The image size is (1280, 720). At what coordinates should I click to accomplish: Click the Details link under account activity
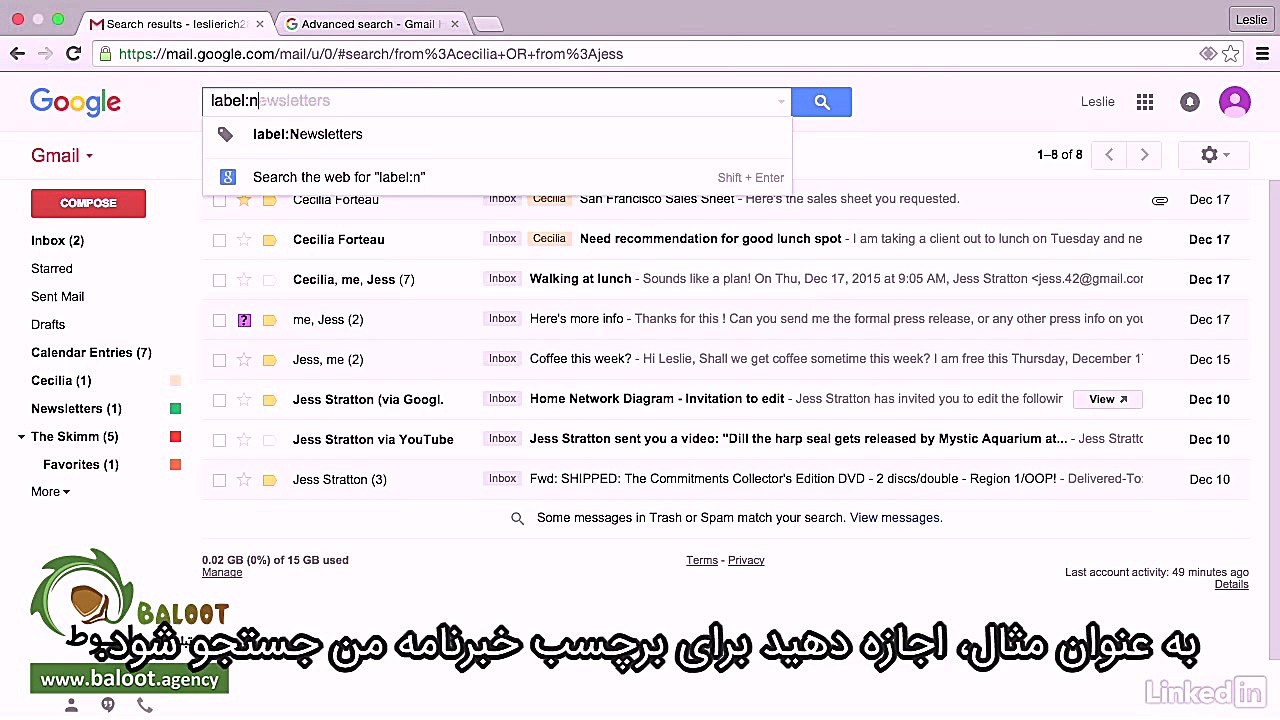pyautogui.click(x=1231, y=585)
